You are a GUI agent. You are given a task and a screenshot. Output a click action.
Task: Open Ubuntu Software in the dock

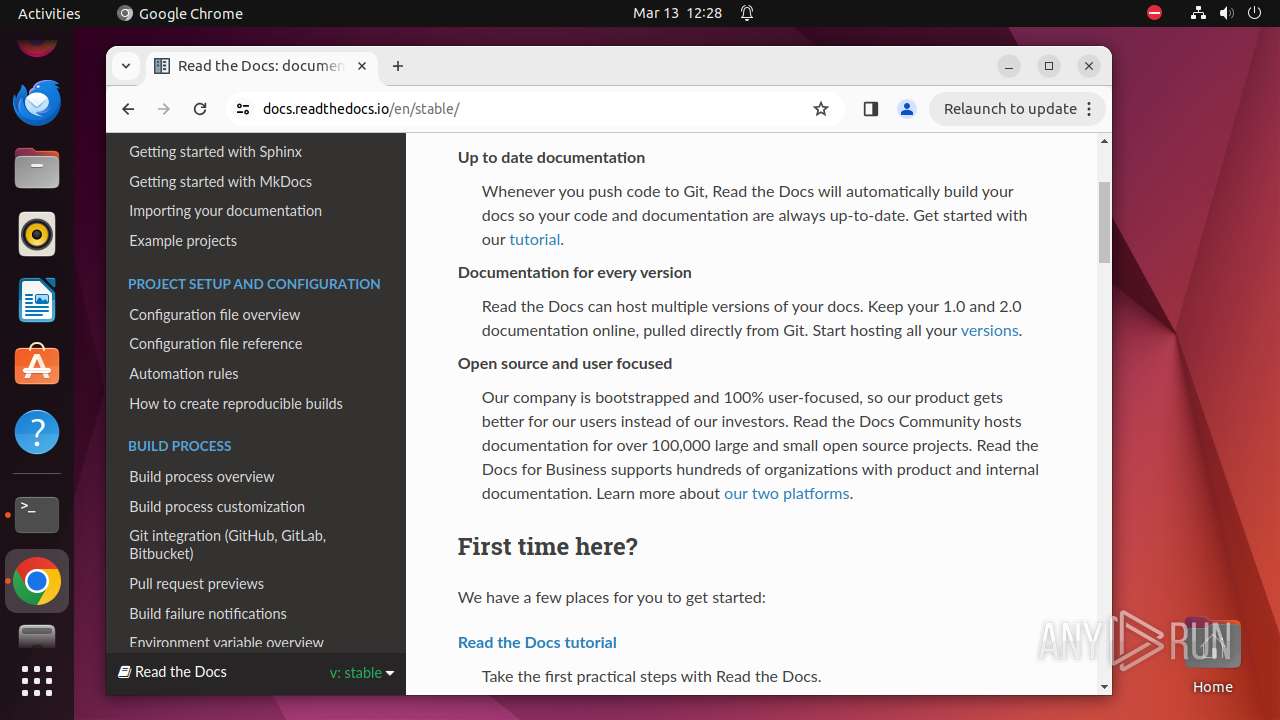[x=37, y=366]
